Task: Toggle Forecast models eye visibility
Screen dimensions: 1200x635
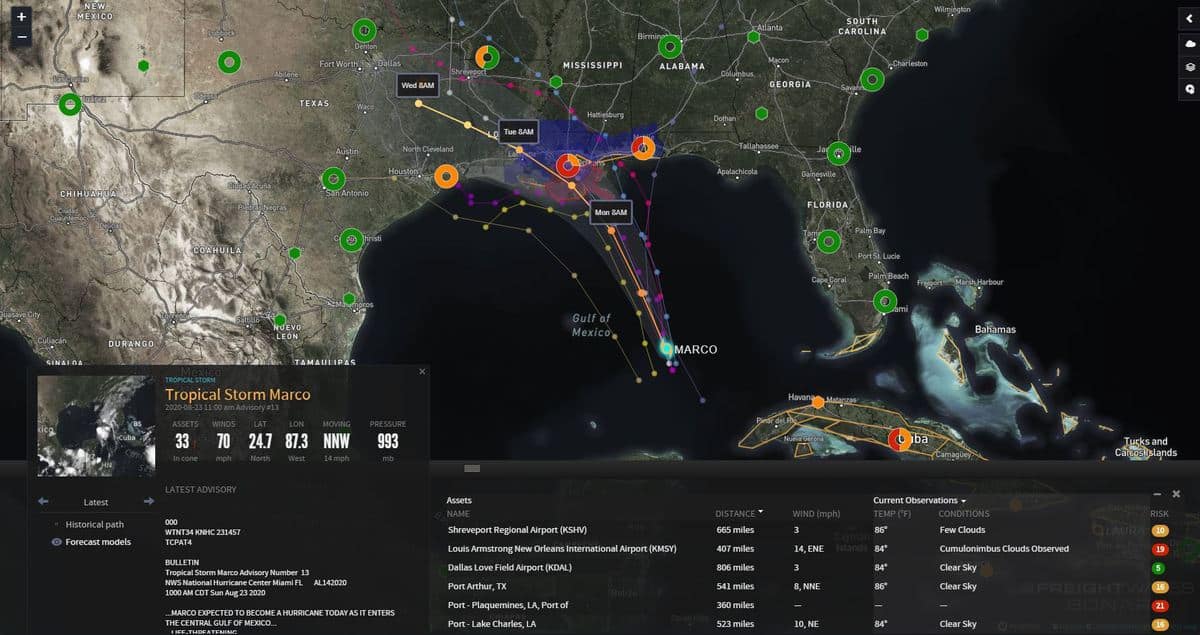Action: 56,542
